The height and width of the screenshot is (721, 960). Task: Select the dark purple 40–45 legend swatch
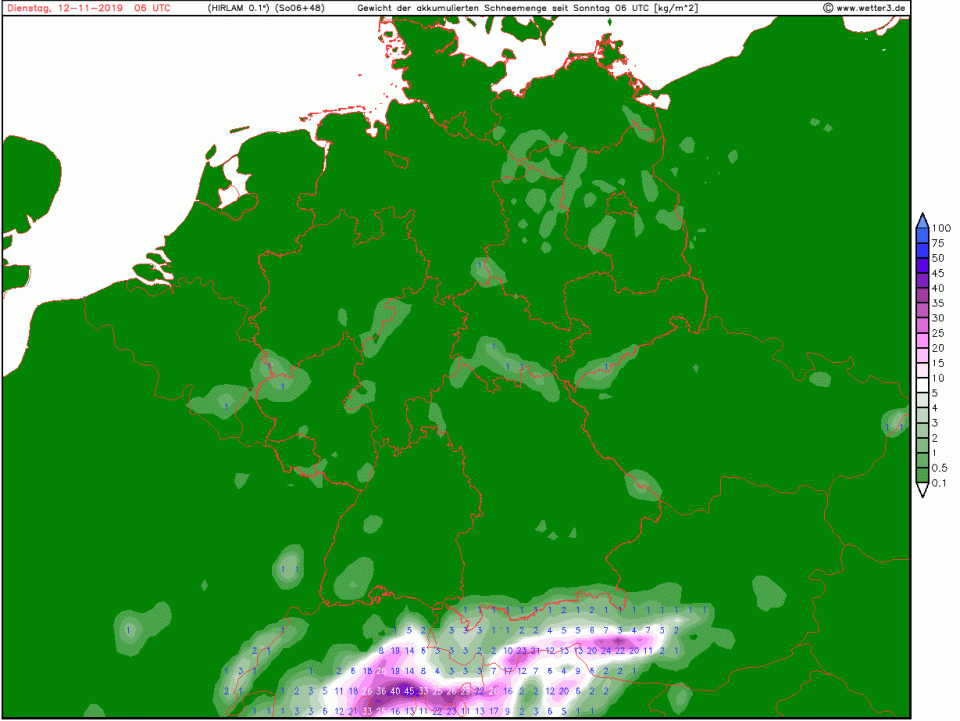click(921, 280)
